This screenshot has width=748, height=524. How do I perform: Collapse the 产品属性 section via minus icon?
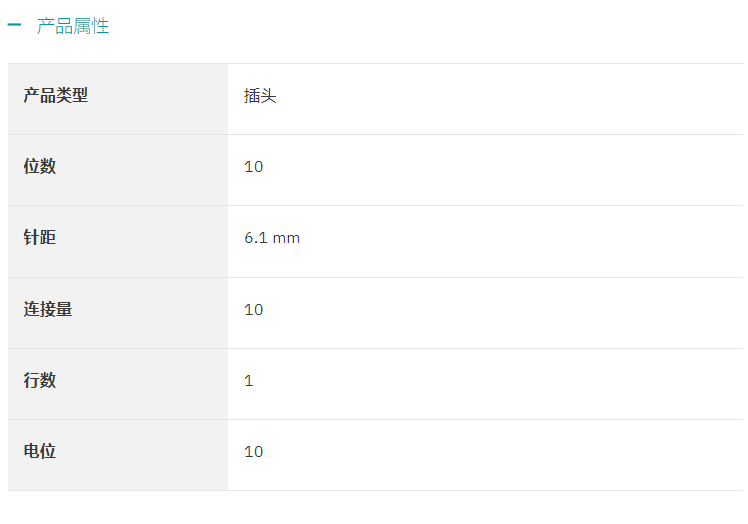pos(14,25)
